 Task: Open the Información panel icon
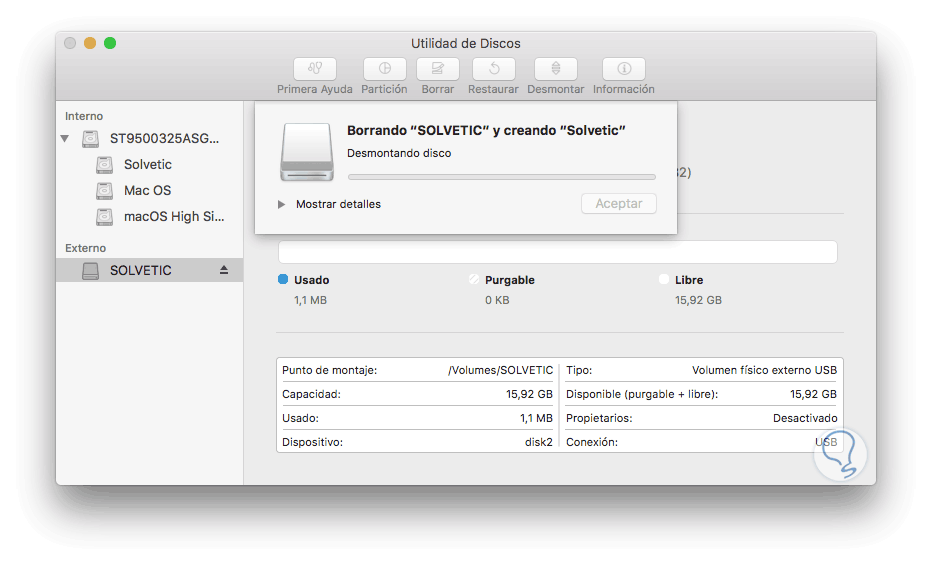coord(624,69)
